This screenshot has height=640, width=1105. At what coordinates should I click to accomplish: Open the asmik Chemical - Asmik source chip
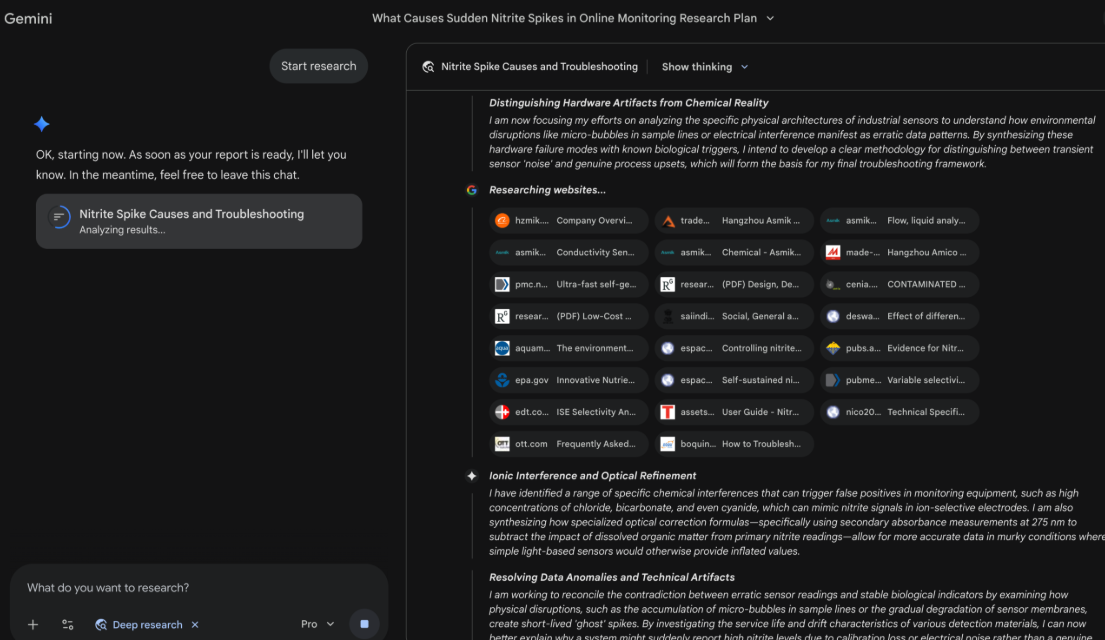tap(734, 252)
